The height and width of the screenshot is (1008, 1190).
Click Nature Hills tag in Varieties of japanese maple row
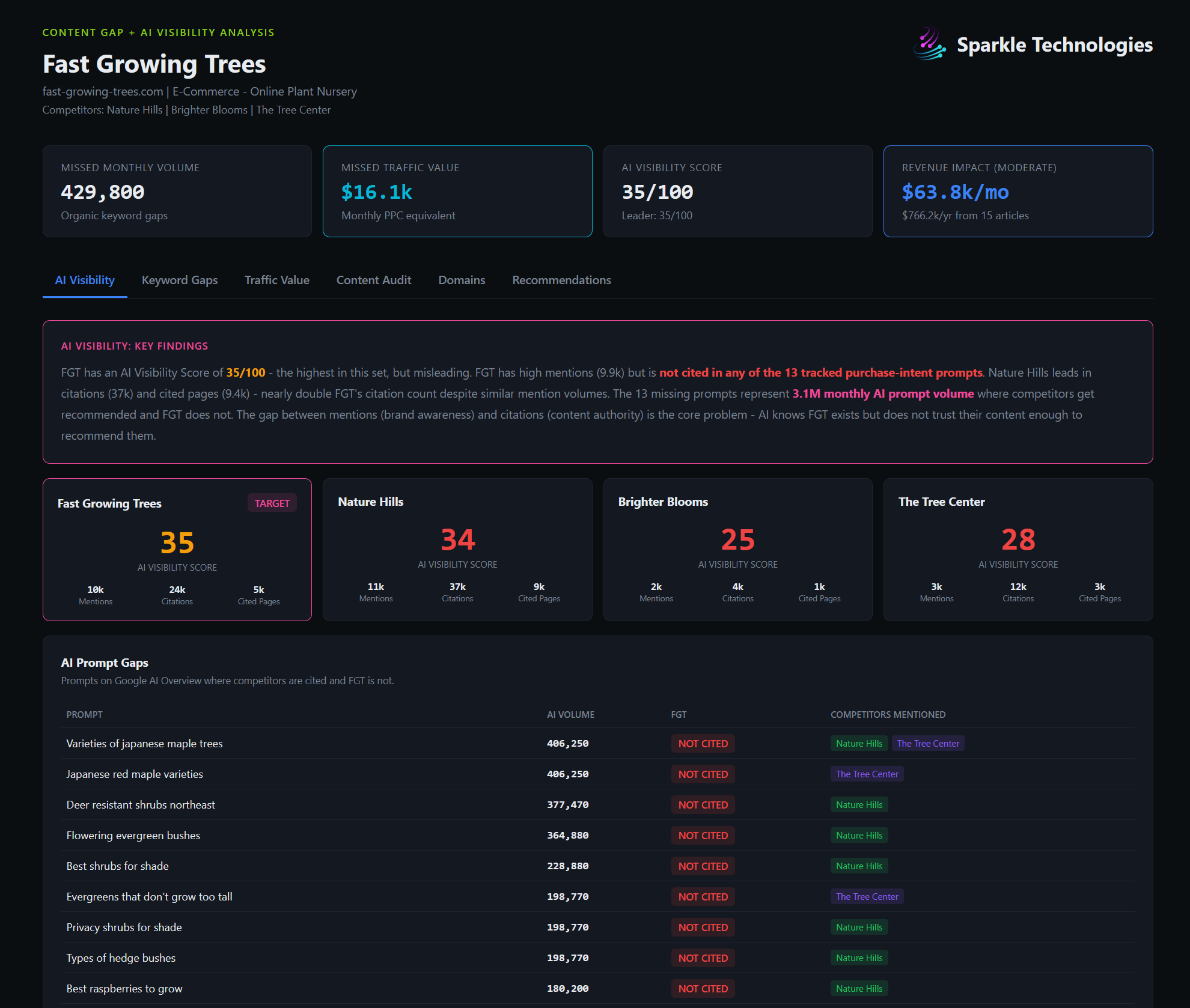[859, 744]
